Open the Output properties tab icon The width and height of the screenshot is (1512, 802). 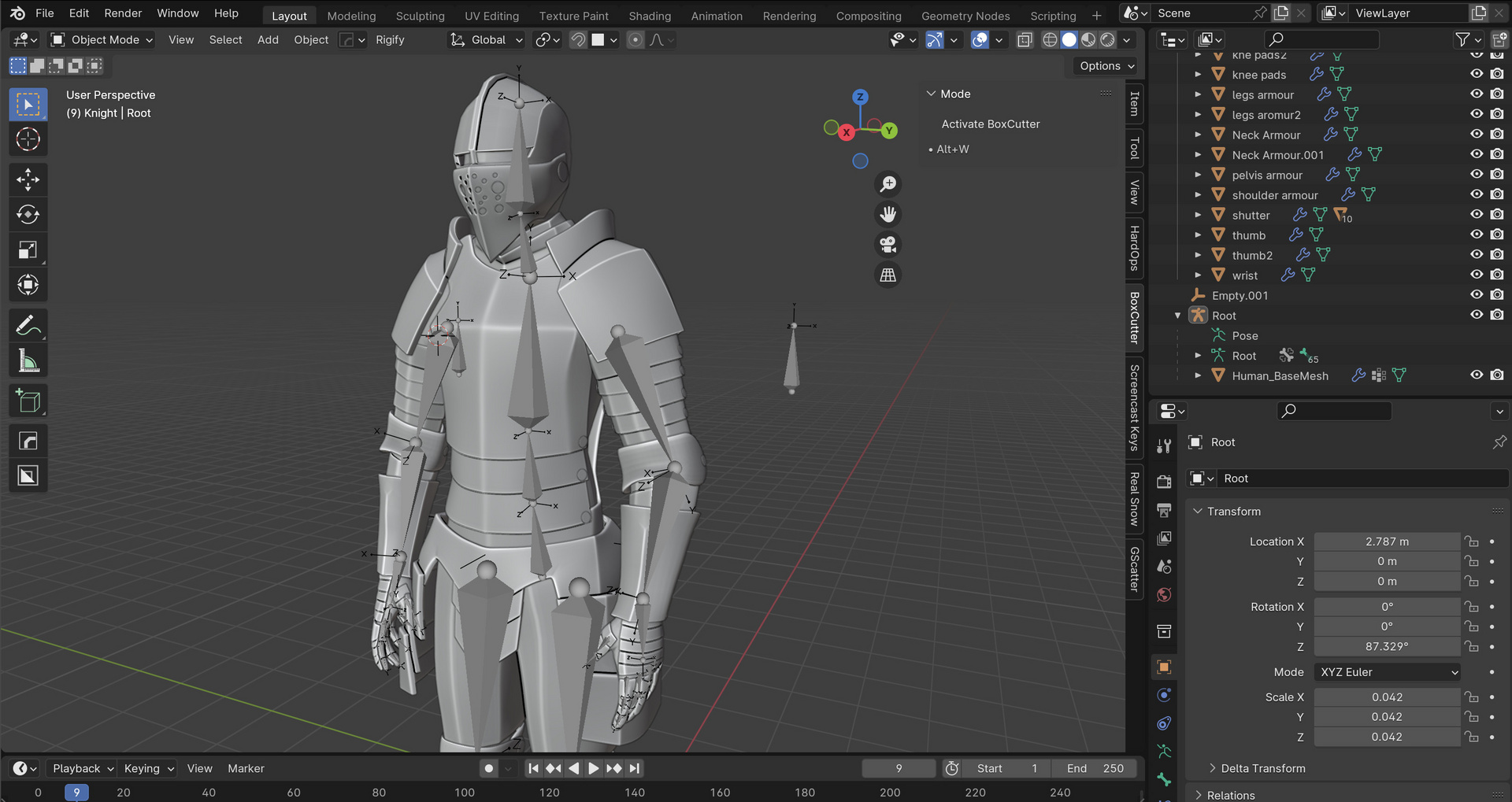click(1164, 510)
